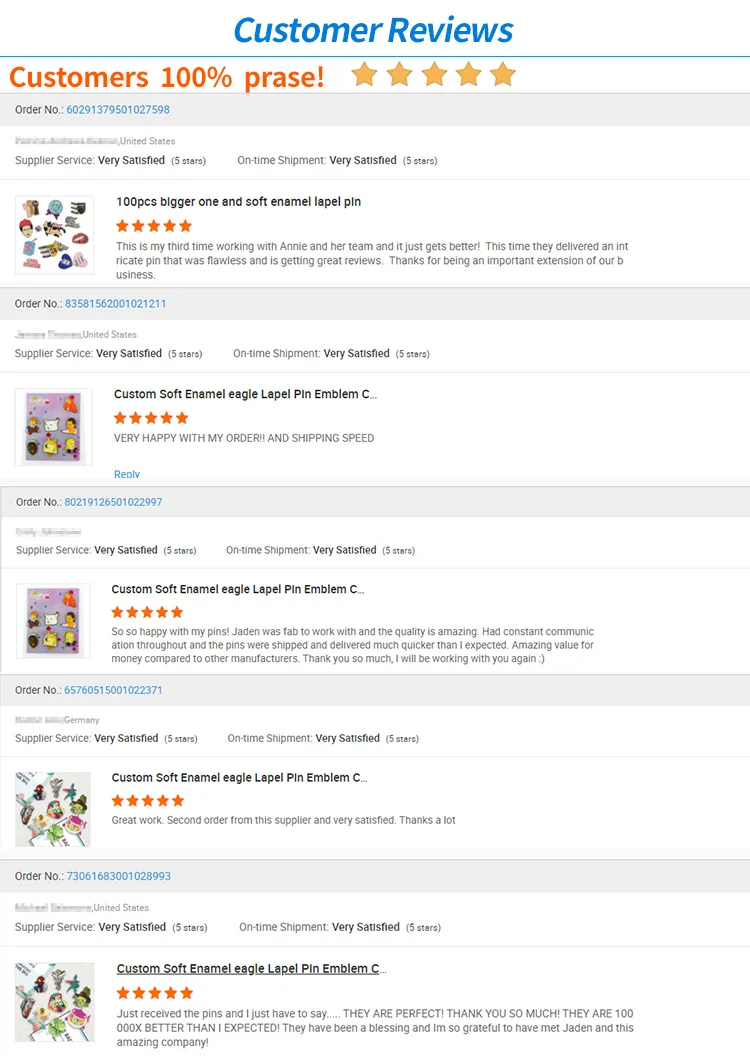Click the Reply link under the shipping speed review
This screenshot has width=750, height=1060.
[127, 474]
